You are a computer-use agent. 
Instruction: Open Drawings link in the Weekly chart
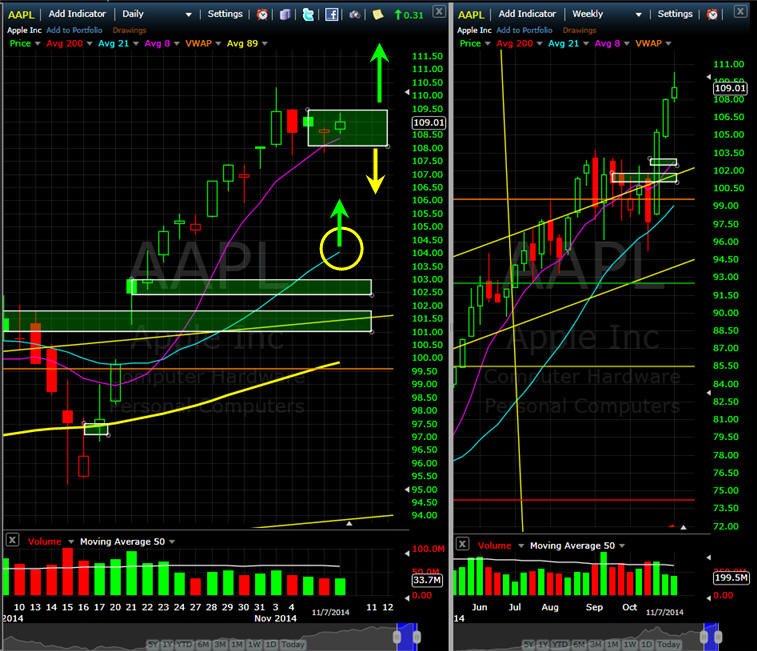pyautogui.click(x=579, y=30)
